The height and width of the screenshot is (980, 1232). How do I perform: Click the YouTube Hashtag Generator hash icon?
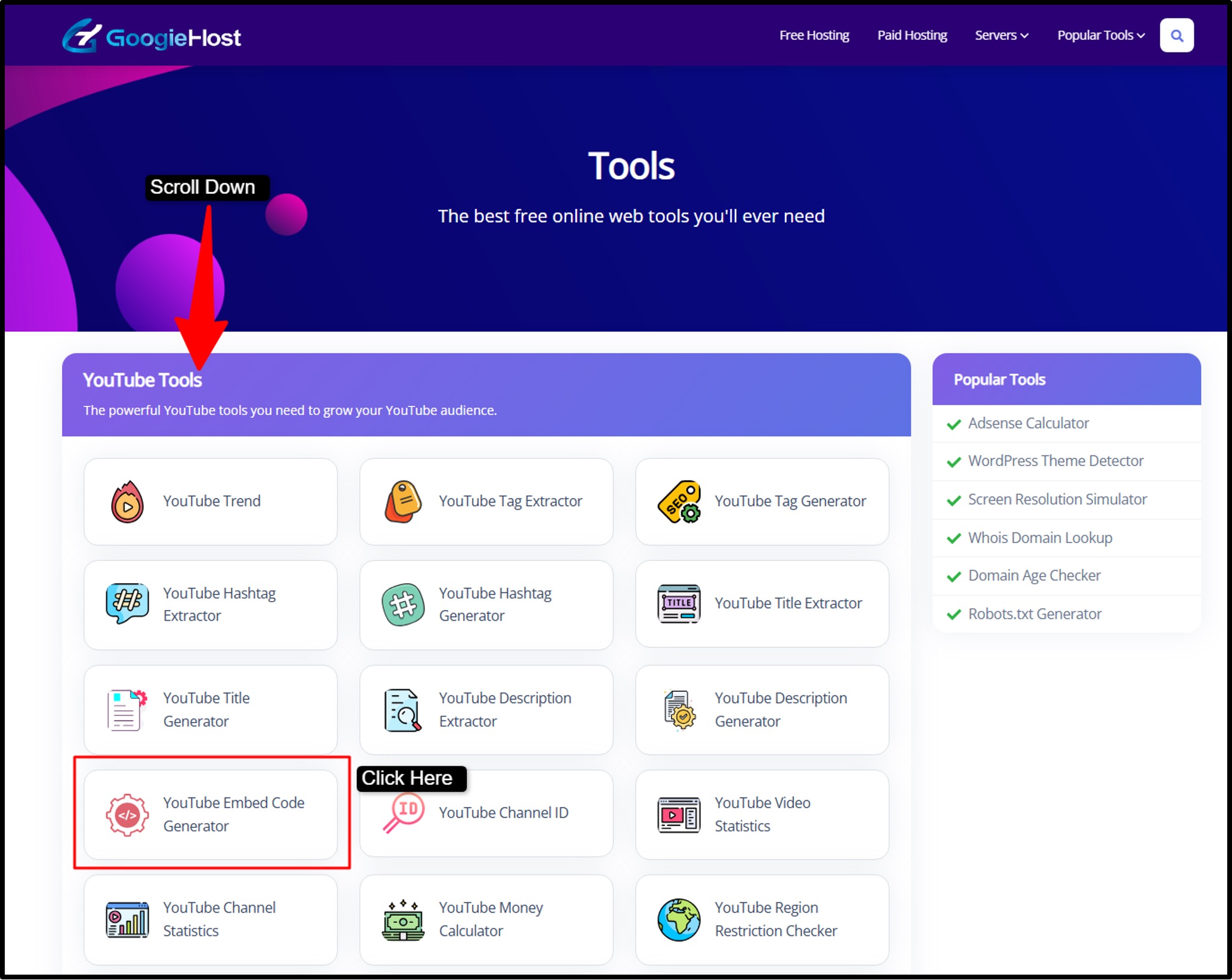[403, 604]
